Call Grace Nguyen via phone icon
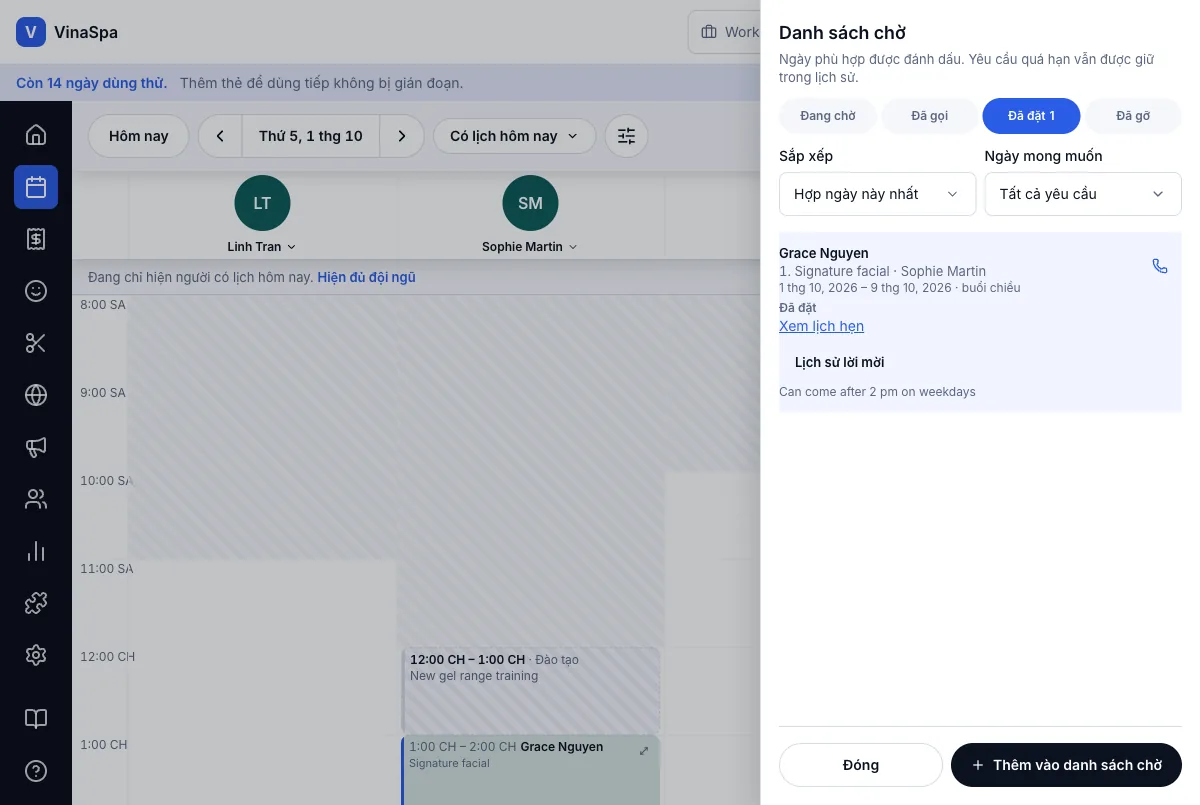 point(1160,266)
